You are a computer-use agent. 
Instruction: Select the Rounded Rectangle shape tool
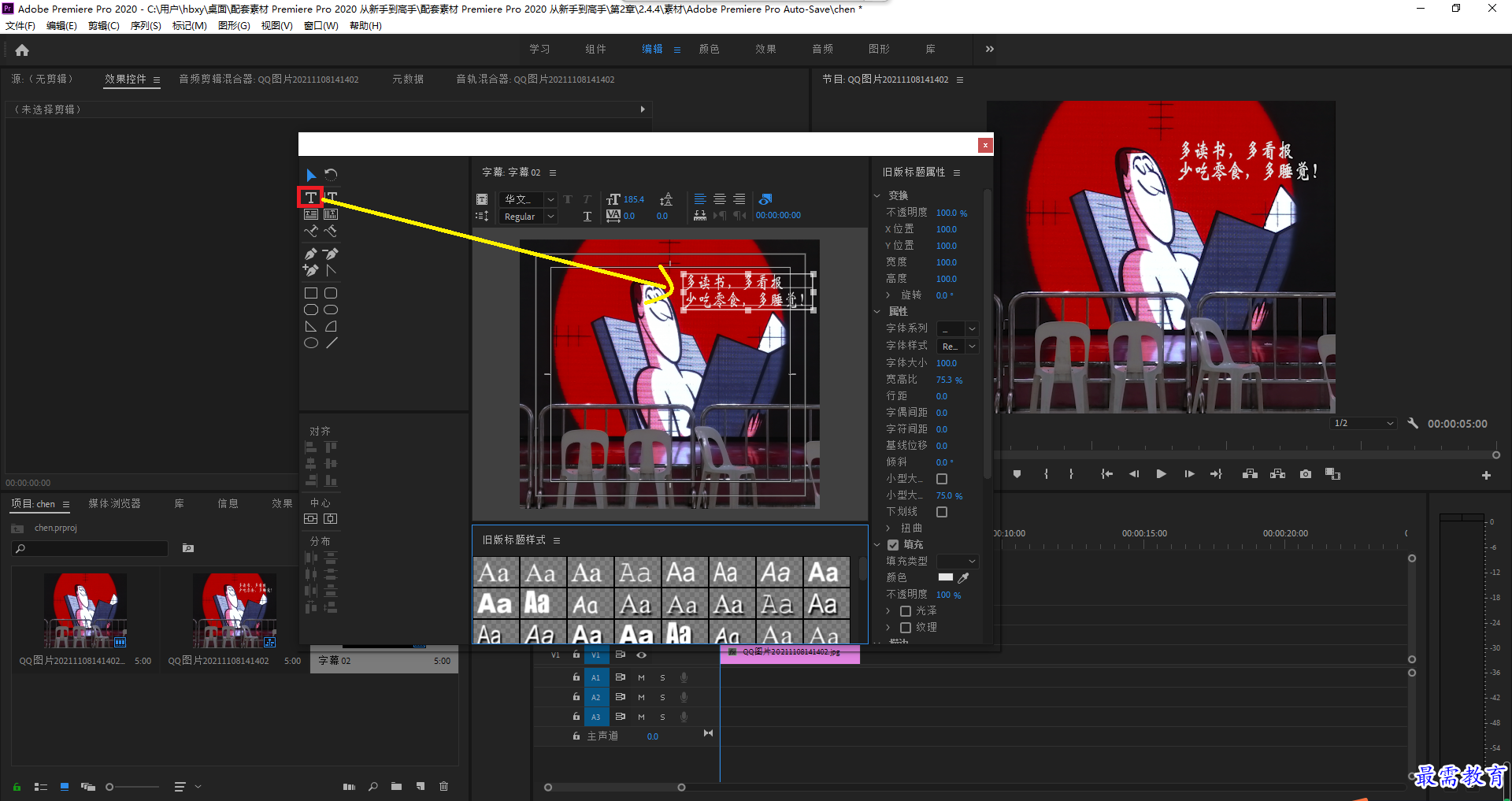pos(331,293)
